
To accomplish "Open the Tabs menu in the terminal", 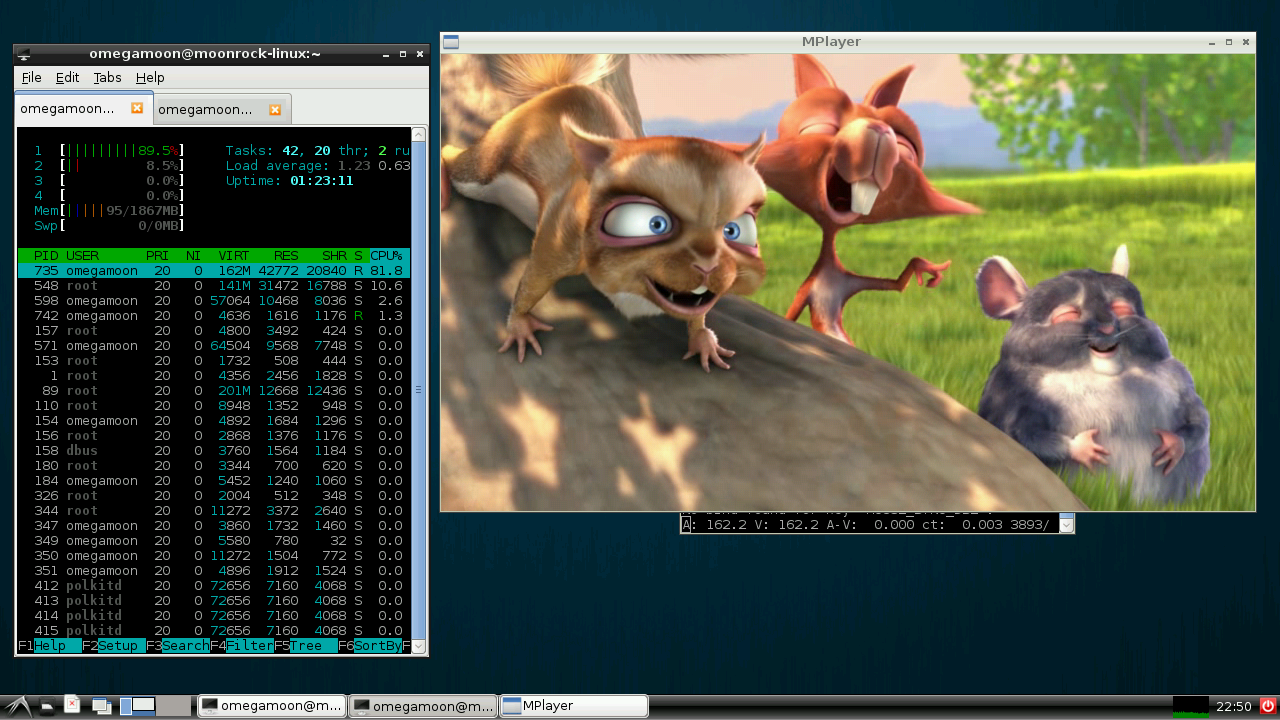I will (x=107, y=77).
